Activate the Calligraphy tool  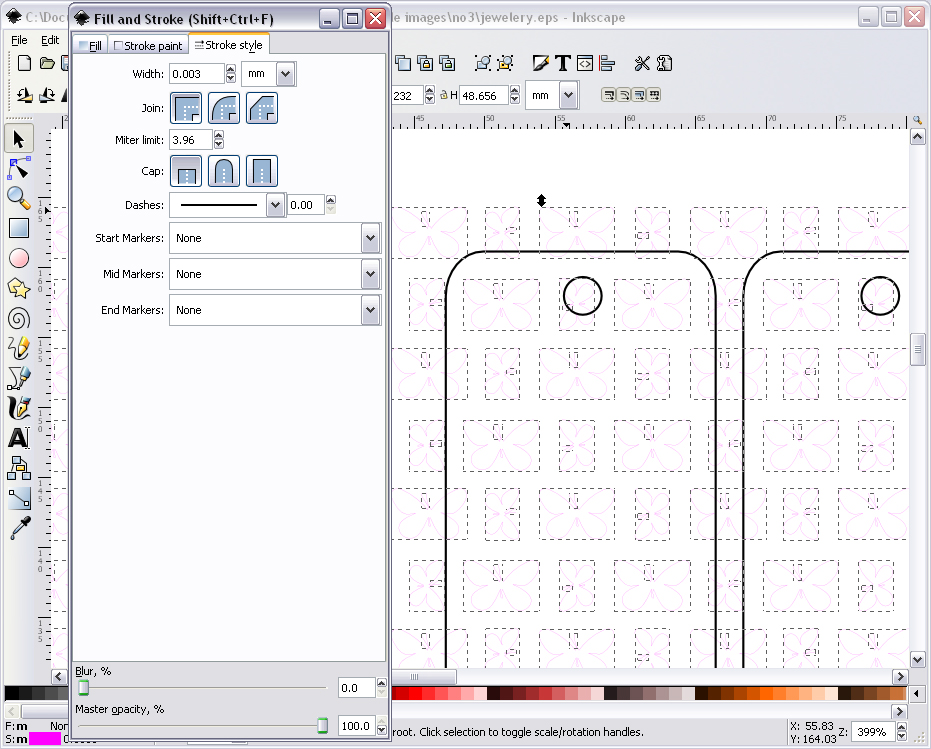point(19,409)
